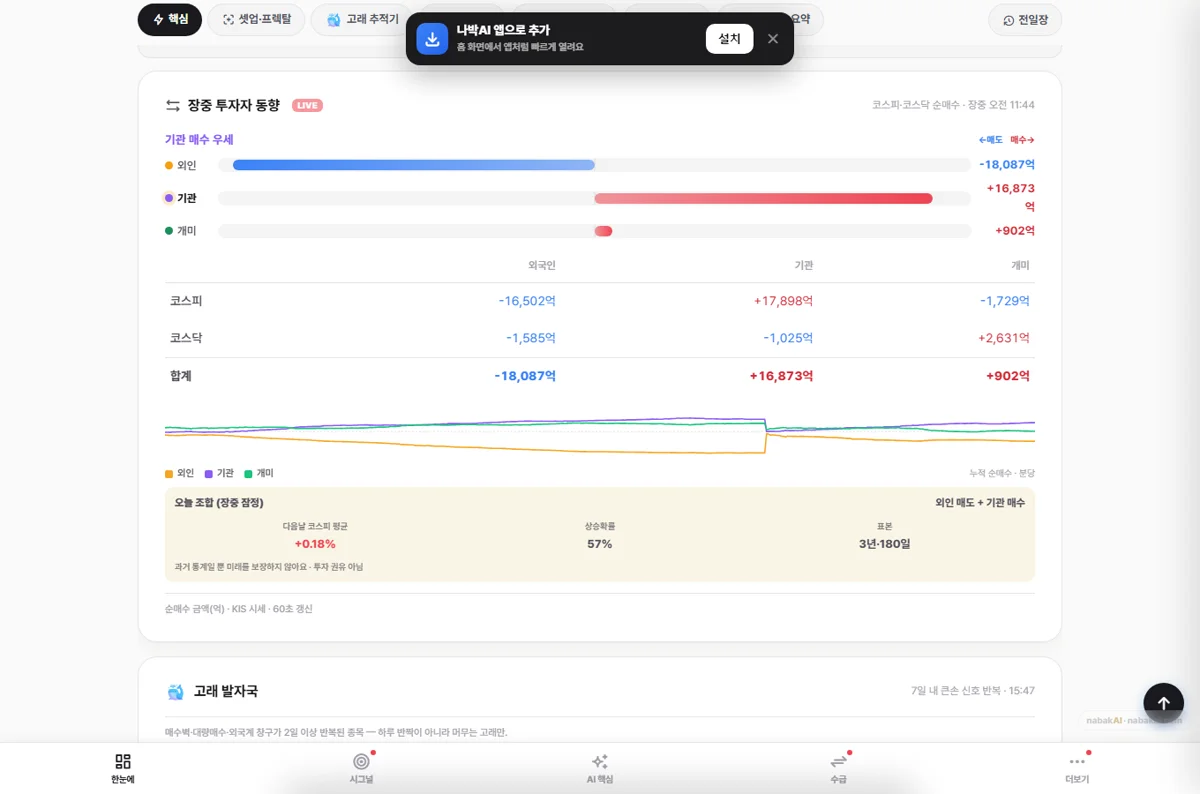
Task: Click the 기관 매수 우세 heading
Action: pos(199,140)
